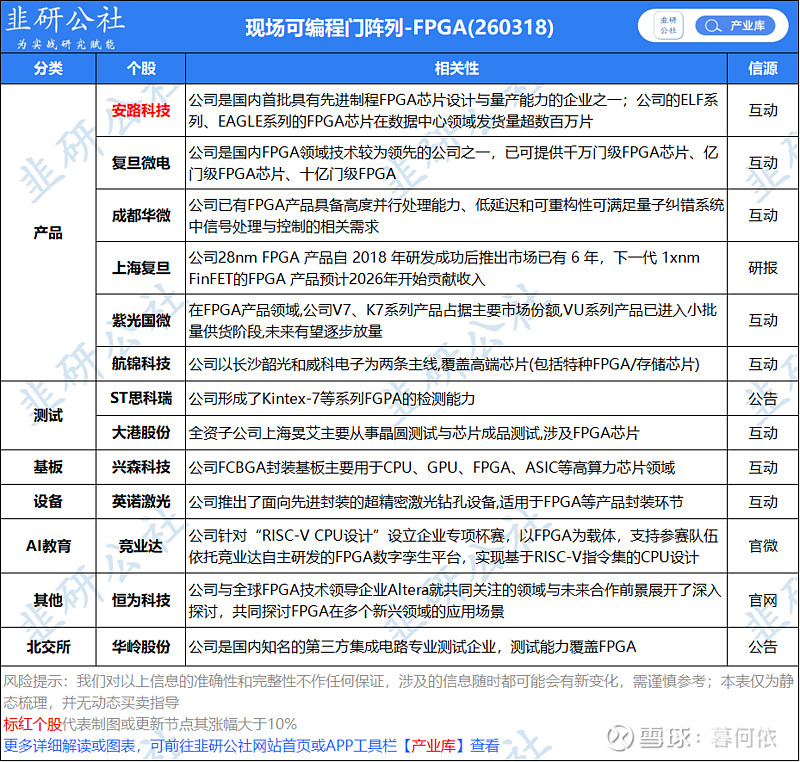Click the 研报 source for 上海复旦
Image resolution: width=800 pixels, height=762 pixels.
point(763,268)
